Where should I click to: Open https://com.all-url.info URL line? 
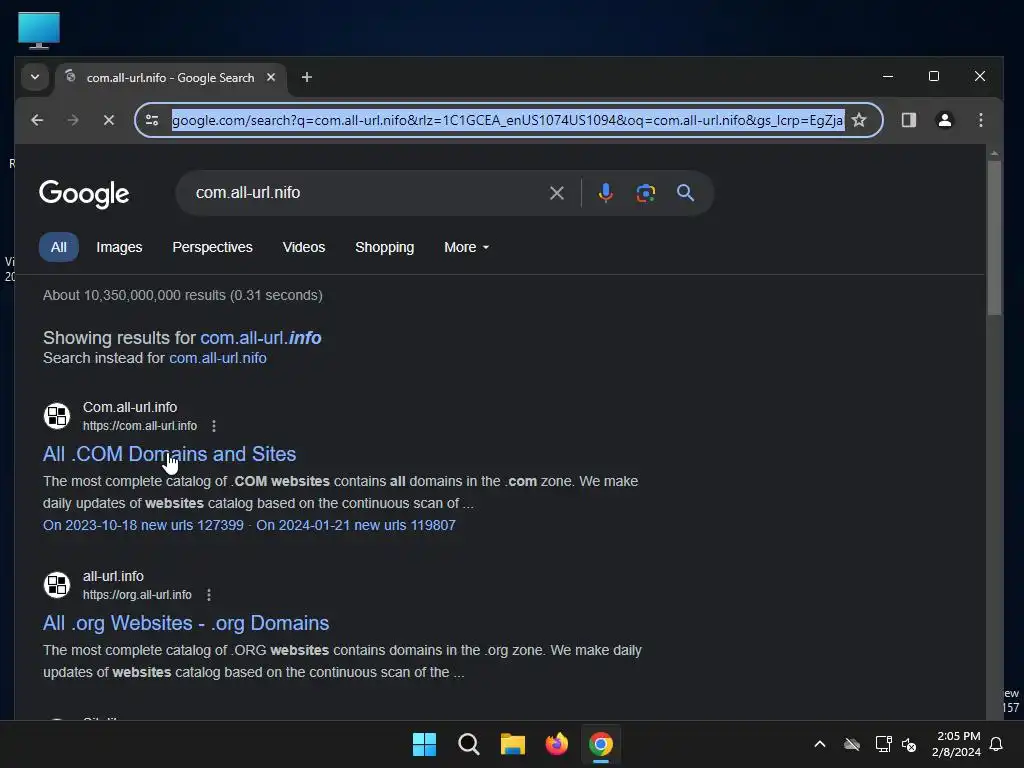click(x=140, y=426)
